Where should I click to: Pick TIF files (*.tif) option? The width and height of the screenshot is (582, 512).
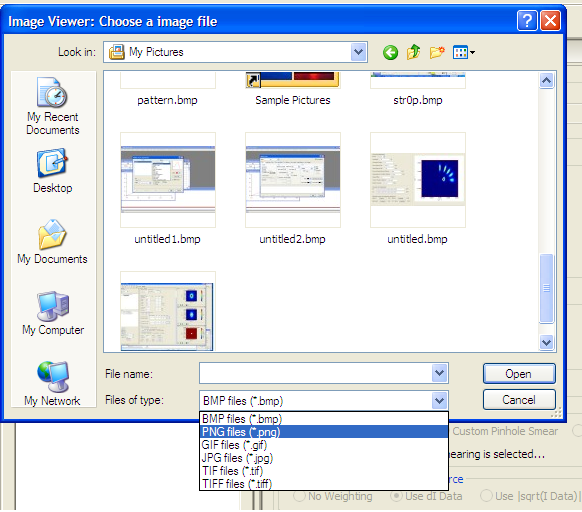tap(324, 471)
